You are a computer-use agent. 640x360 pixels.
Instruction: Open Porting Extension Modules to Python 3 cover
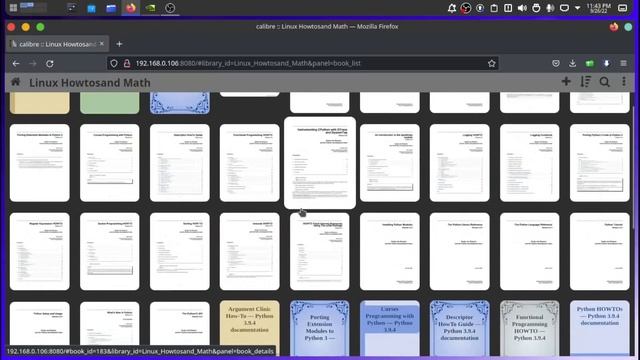[x=320, y=327]
